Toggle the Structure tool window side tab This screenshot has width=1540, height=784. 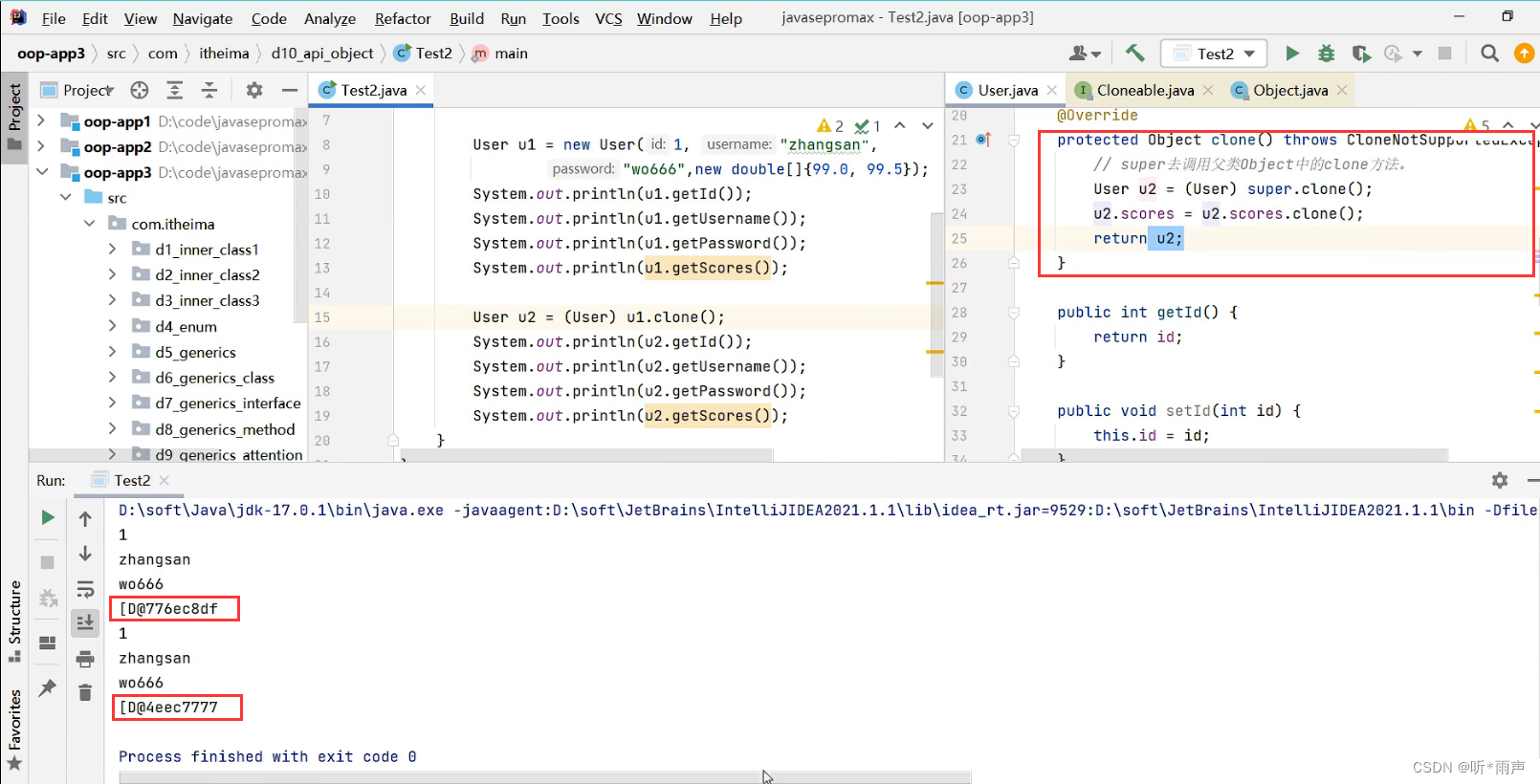coord(14,621)
